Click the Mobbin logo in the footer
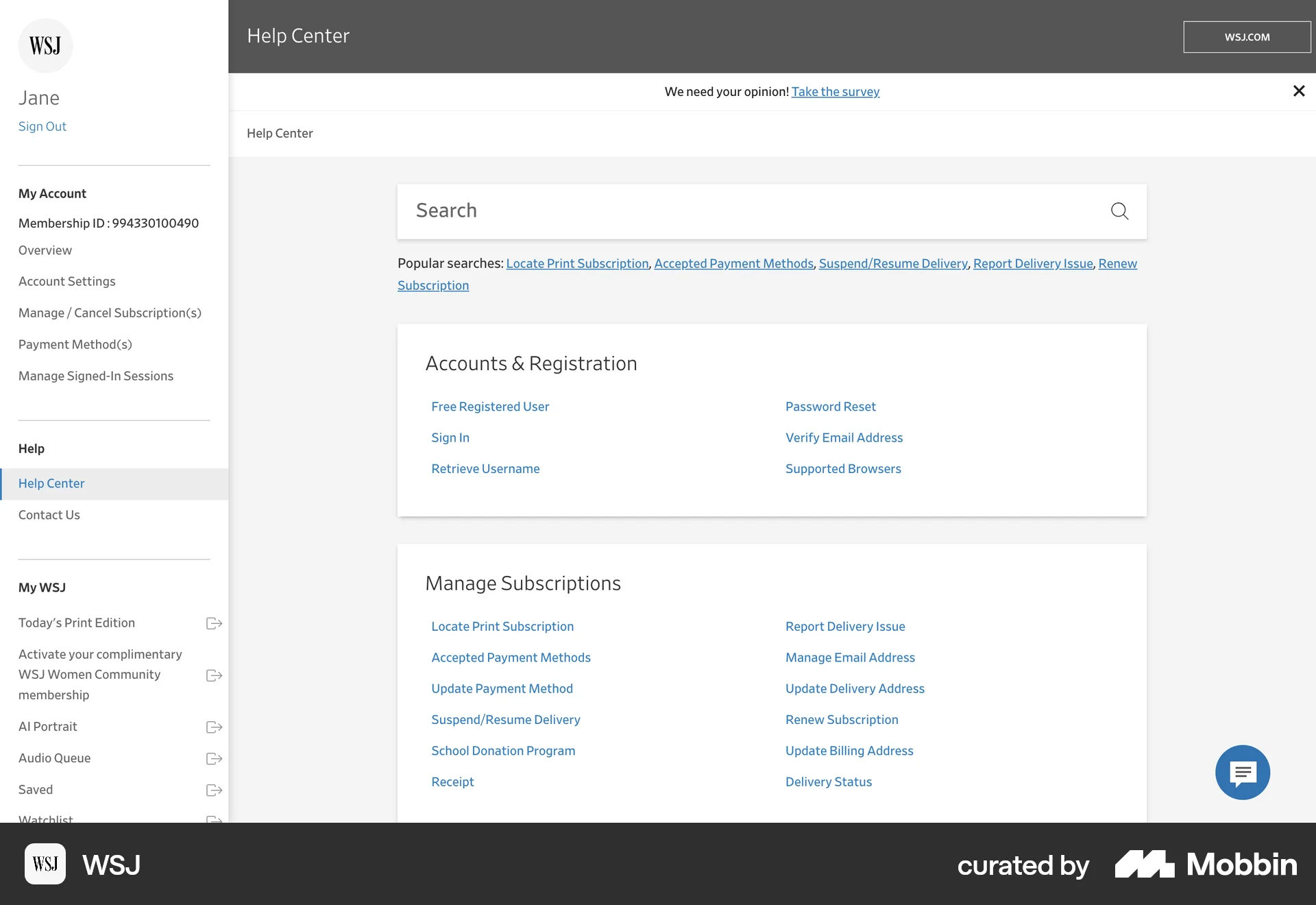Screen dimensions: 1316x905 [x=1204, y=865]
